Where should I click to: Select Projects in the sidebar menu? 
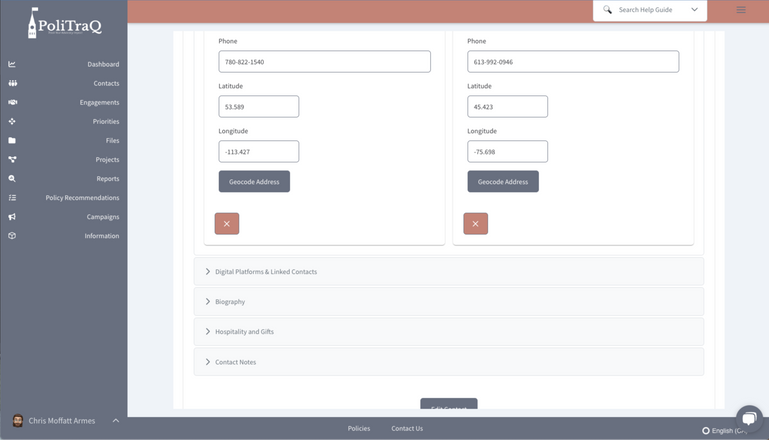click(x=107, y=160)
